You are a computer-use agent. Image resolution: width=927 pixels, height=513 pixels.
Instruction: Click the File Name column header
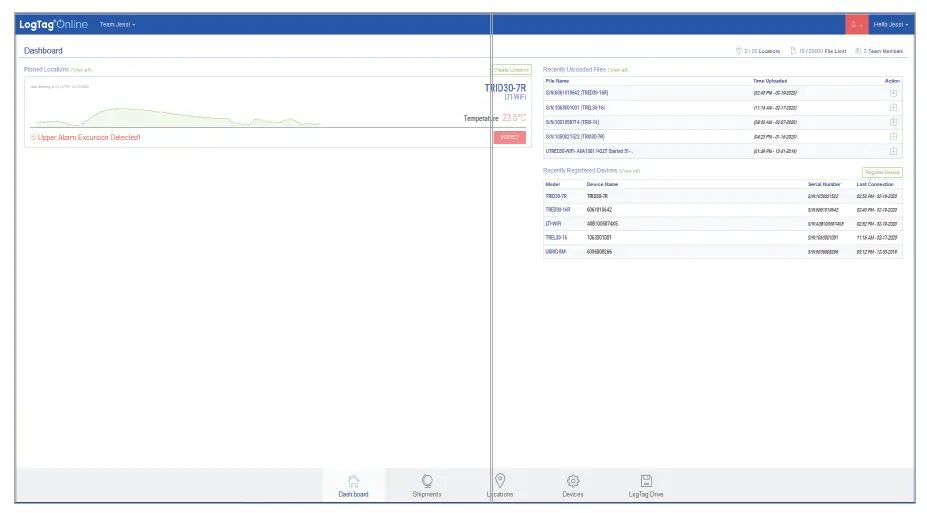coord(557,81)
